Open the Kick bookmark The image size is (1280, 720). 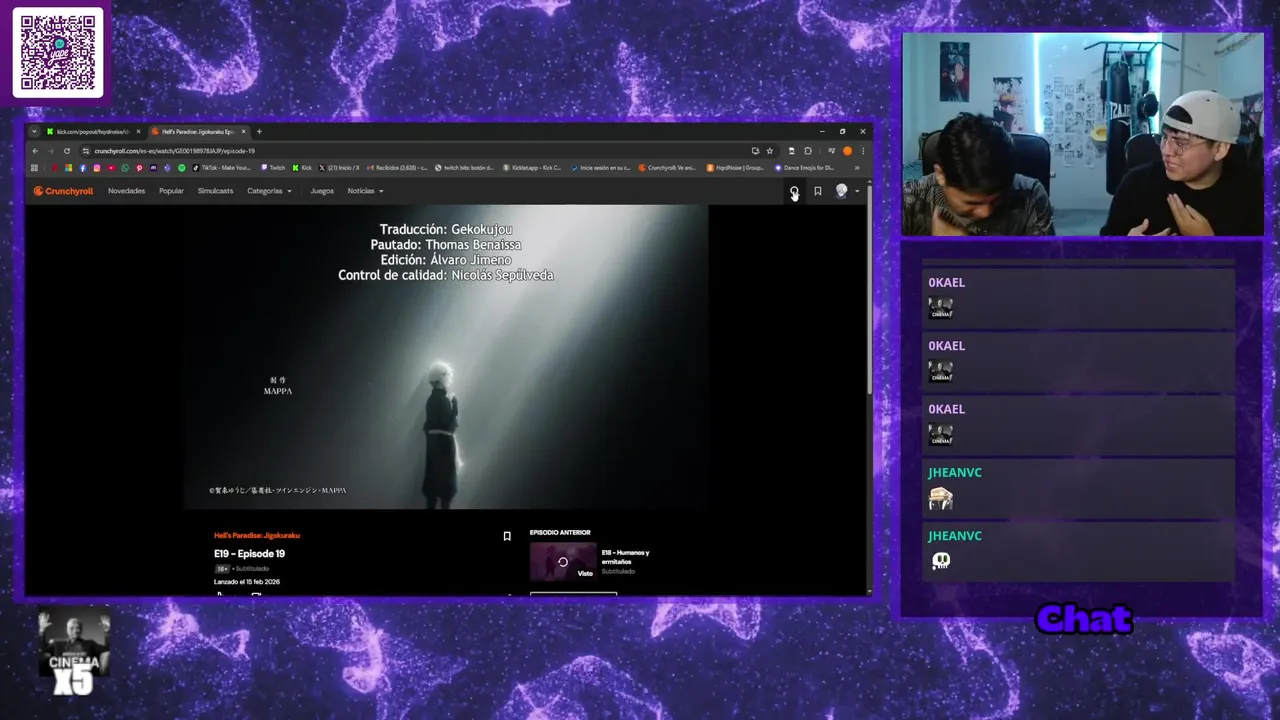pos(302,168)
